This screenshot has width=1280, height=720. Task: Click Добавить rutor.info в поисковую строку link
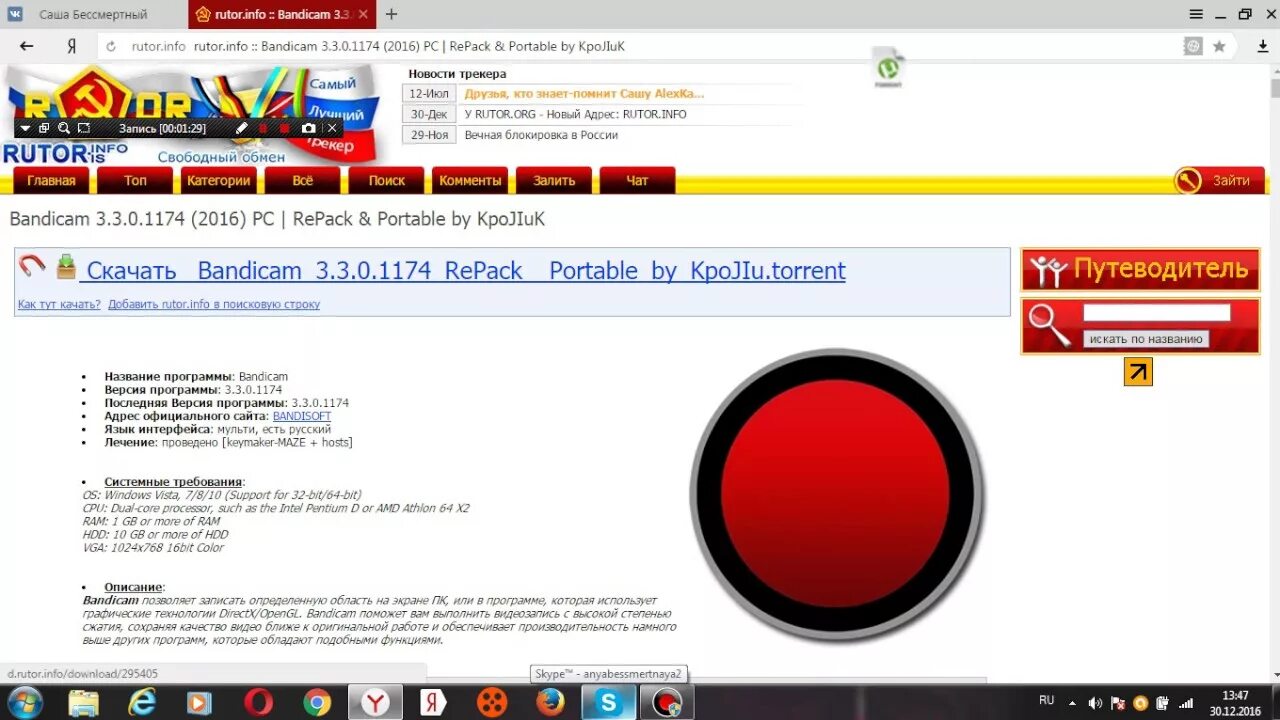[214, 304]
